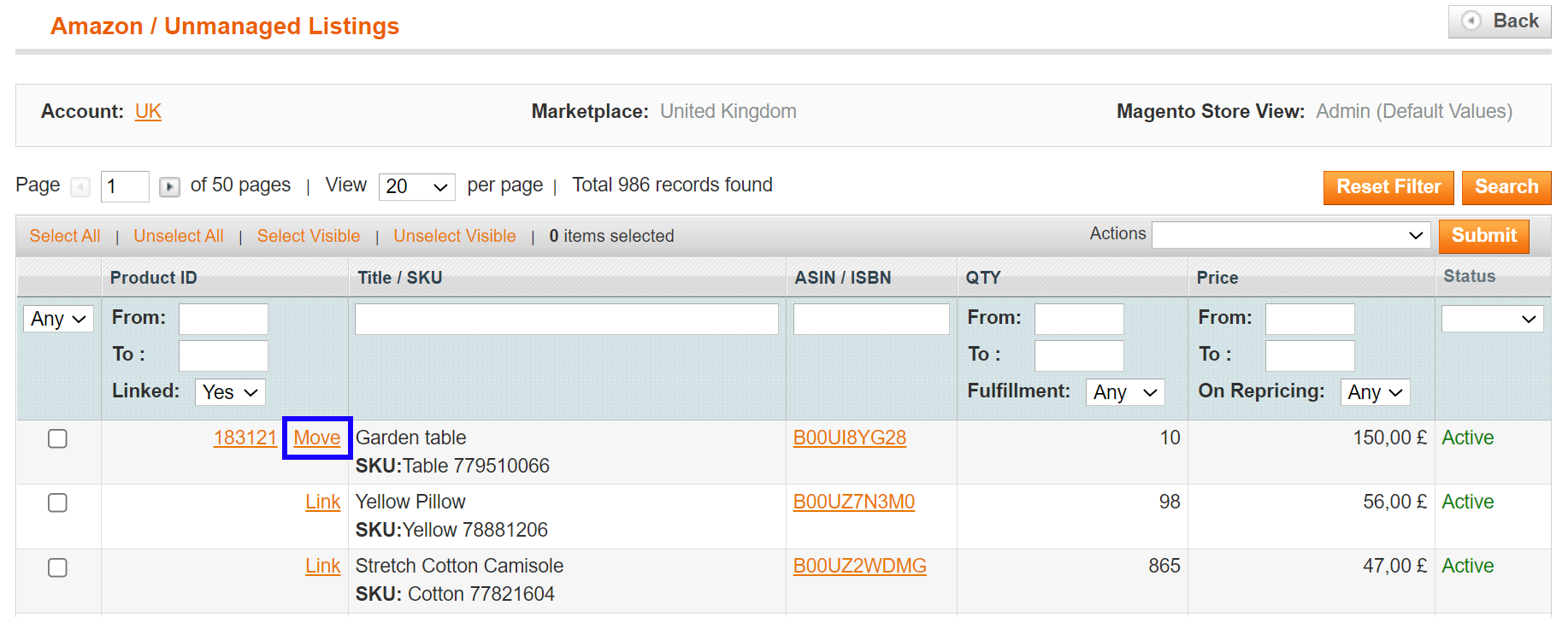Sort by Status column header
1568x617 pixels.
[x=1470, y=276]
